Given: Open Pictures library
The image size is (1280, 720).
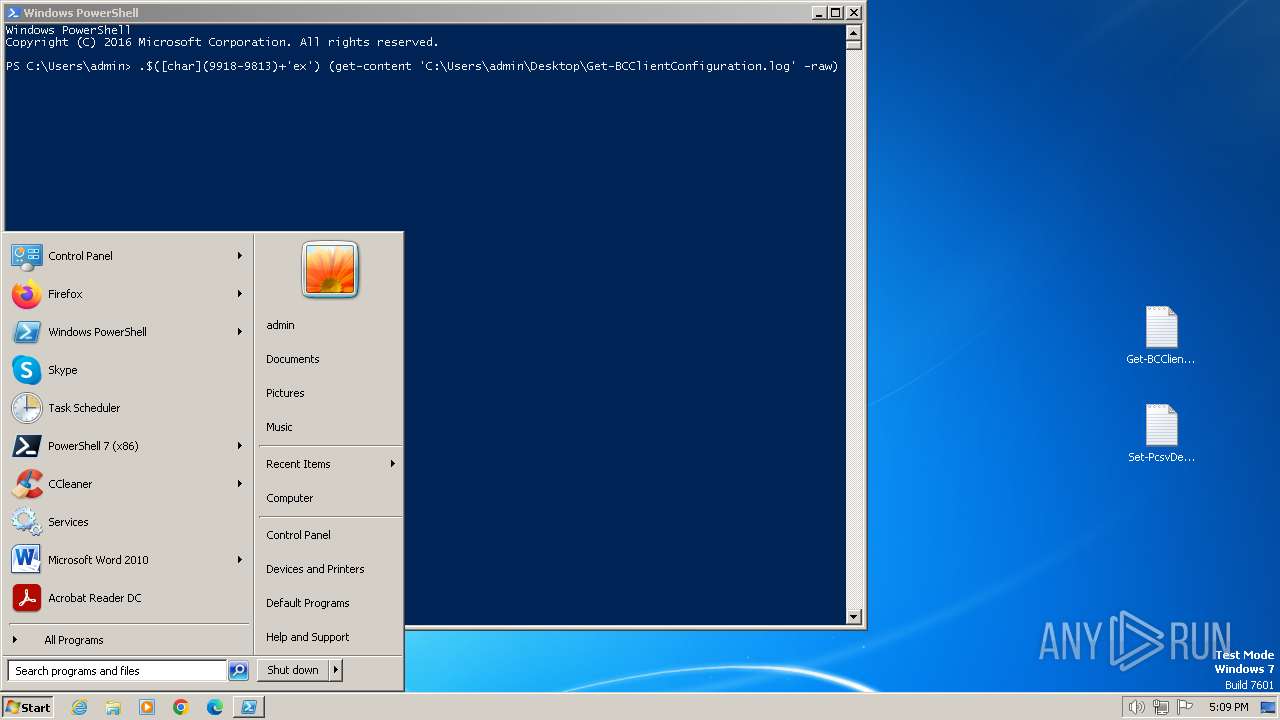Looking at the screenshot, I should point(330,393).
